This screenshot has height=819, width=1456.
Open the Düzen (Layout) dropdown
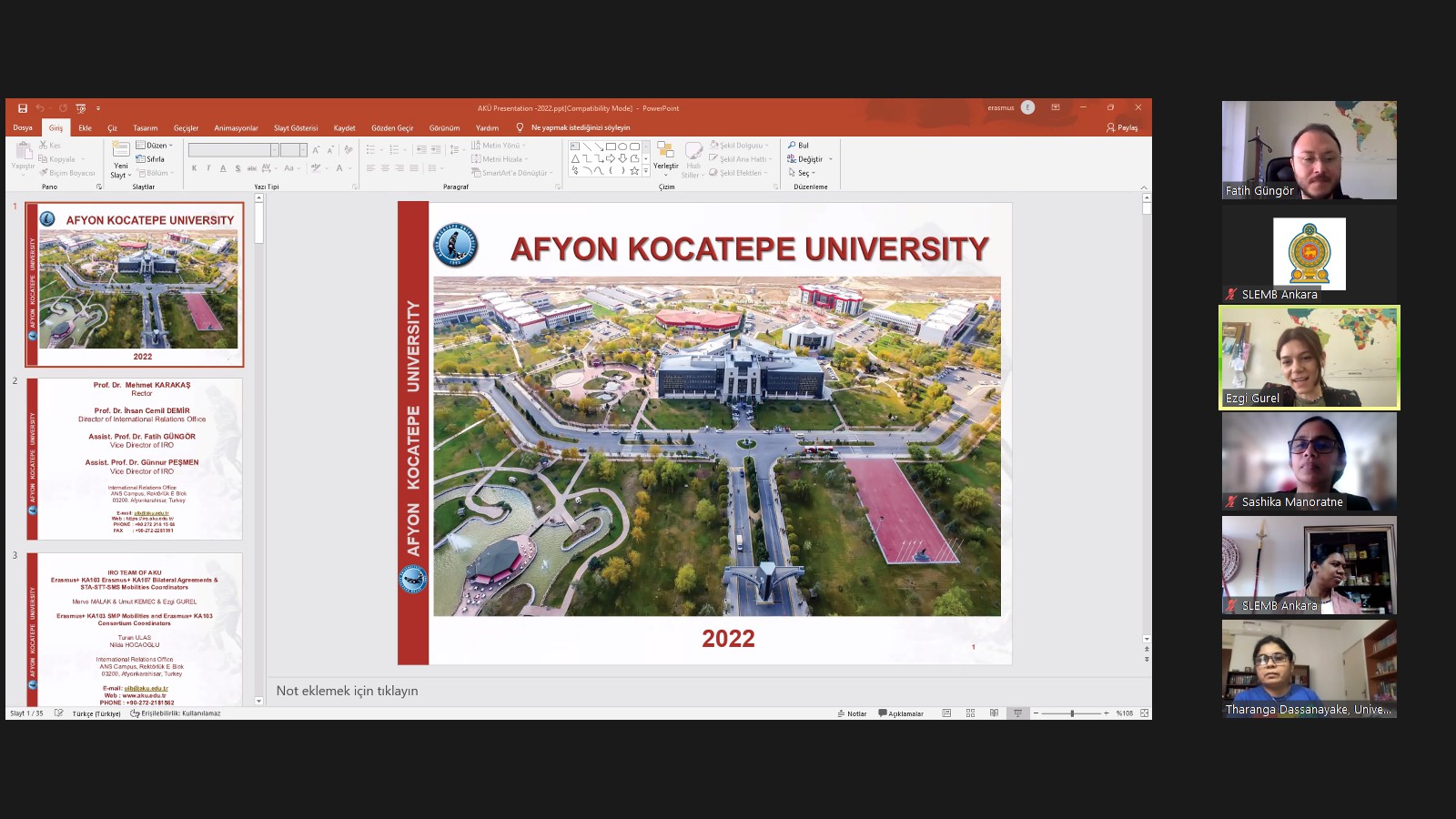154,146
